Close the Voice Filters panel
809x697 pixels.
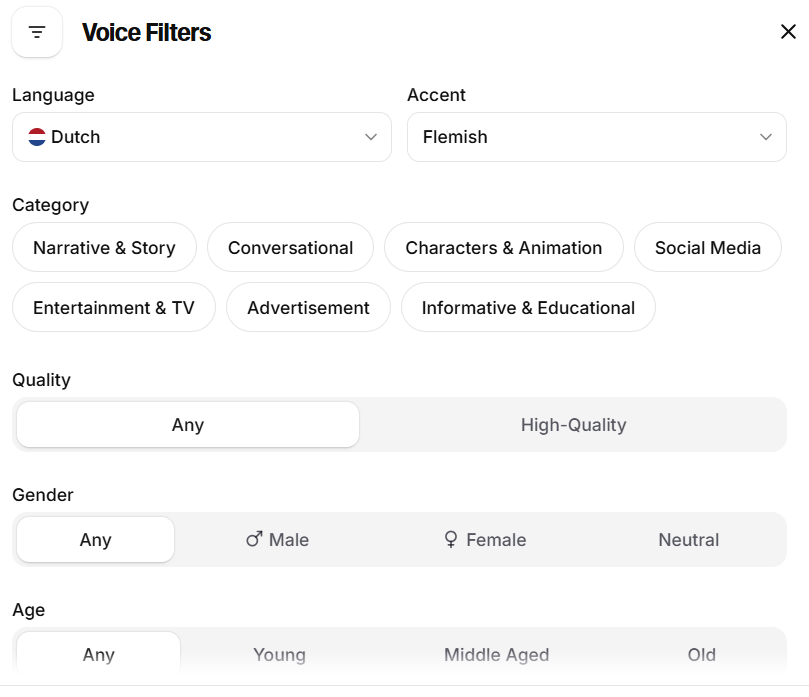point(788,32)
